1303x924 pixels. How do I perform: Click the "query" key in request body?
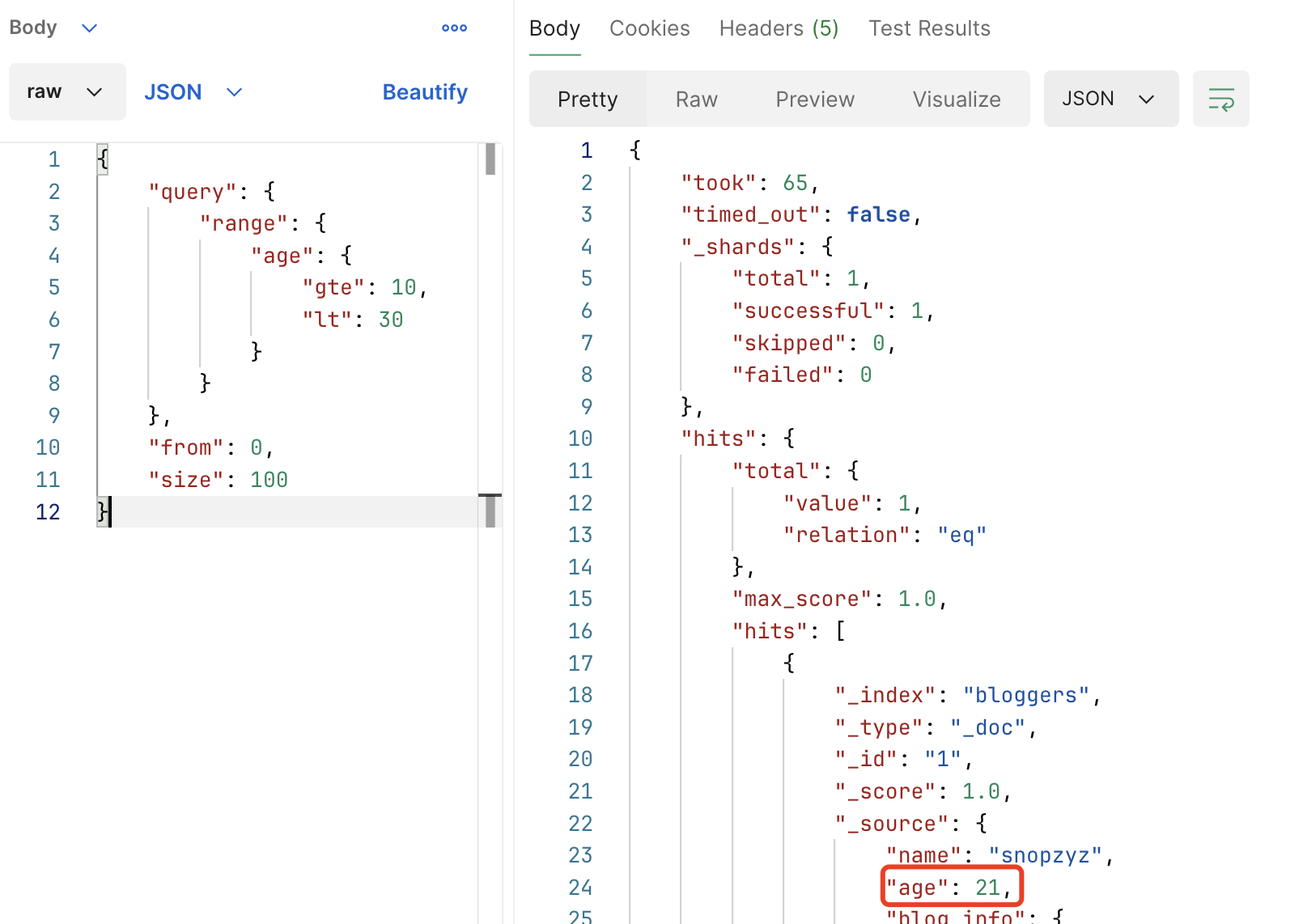tap(193, 192)
